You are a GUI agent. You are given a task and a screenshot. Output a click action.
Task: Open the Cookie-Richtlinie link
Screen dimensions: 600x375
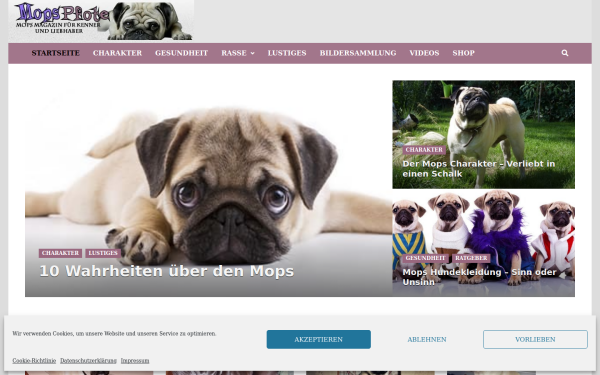34,360
